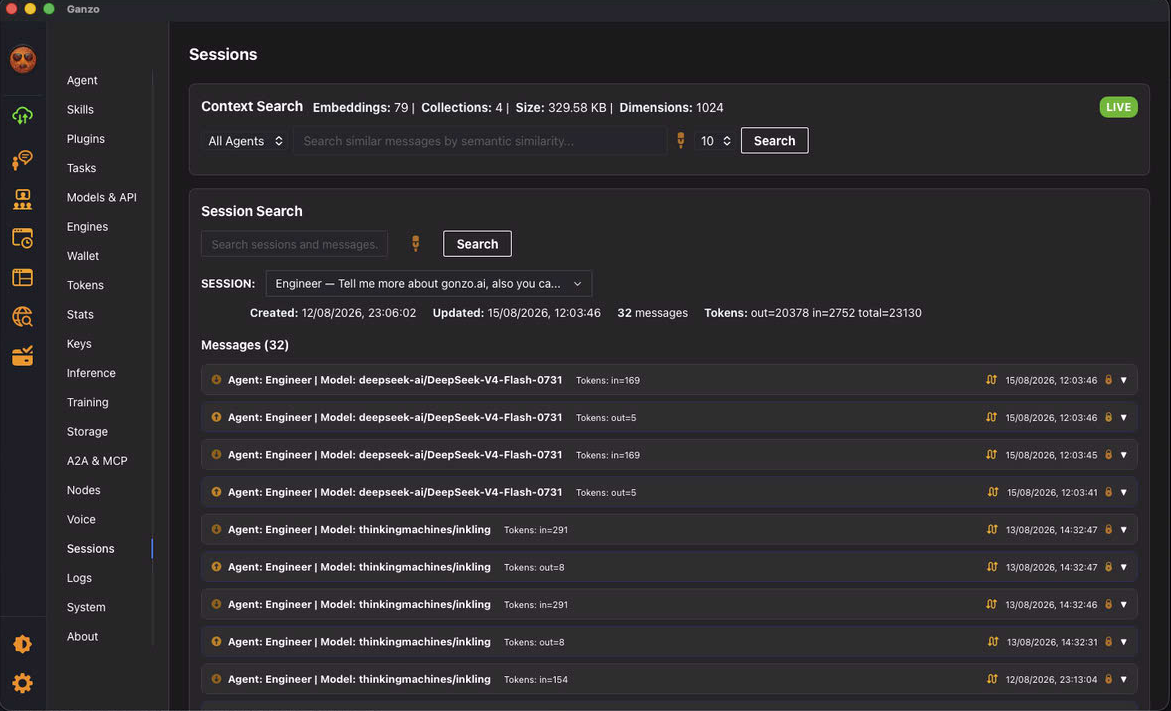Open the About section
Screen dimensions: 1171x711
(82, 636)
